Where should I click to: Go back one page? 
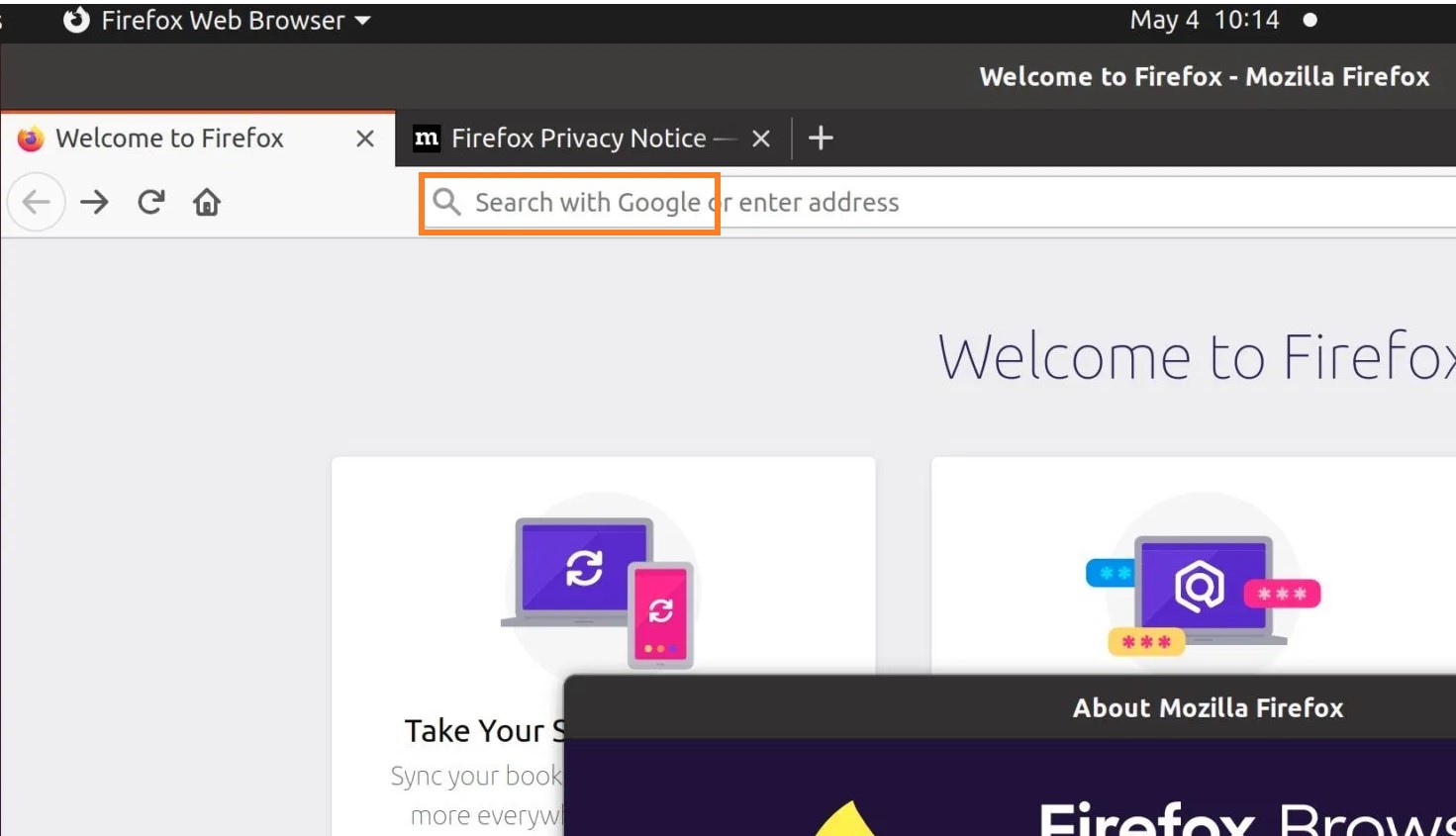37,203
